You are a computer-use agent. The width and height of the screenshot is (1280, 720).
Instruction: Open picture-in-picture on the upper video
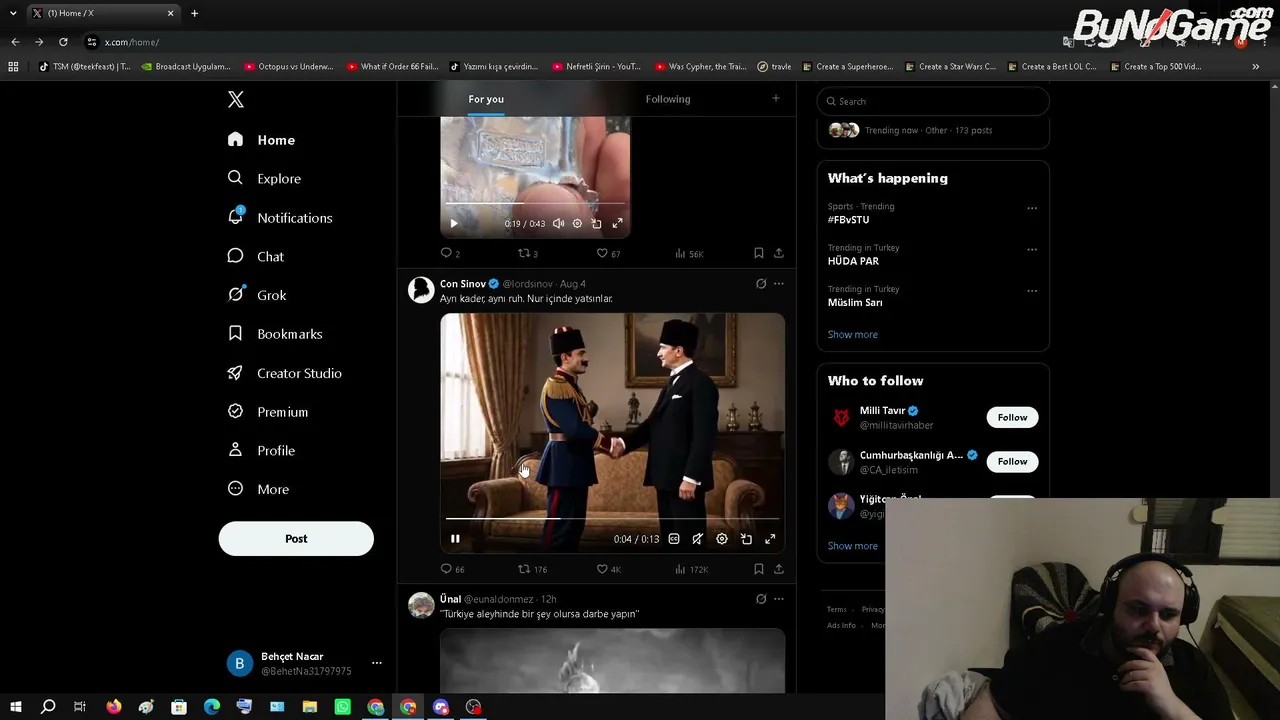[x=596, y=224]
